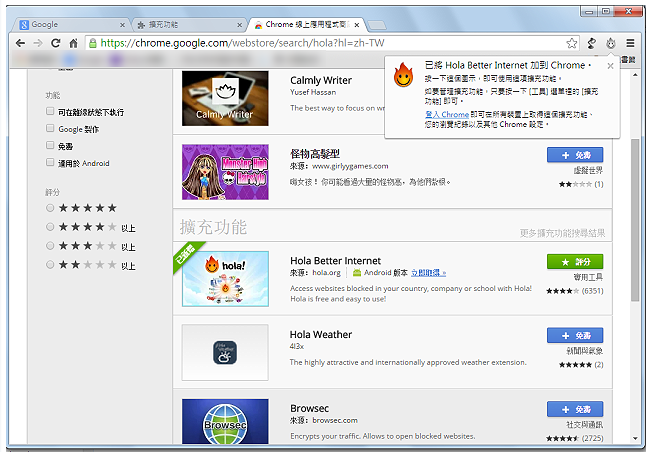Open the home page via house icon
Viewport: 654px width, 452px height.
click(73, 43)
